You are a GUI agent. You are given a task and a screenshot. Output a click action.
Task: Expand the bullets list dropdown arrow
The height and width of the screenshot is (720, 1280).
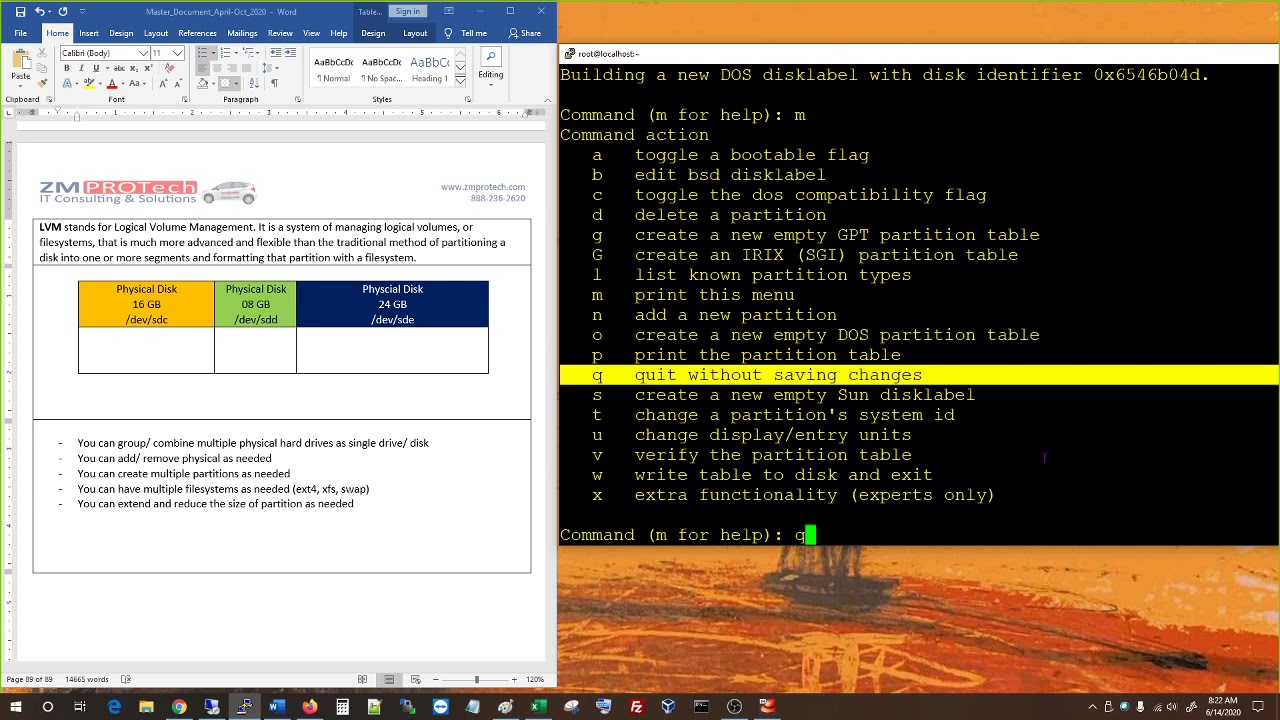click(x=213, y=53)
